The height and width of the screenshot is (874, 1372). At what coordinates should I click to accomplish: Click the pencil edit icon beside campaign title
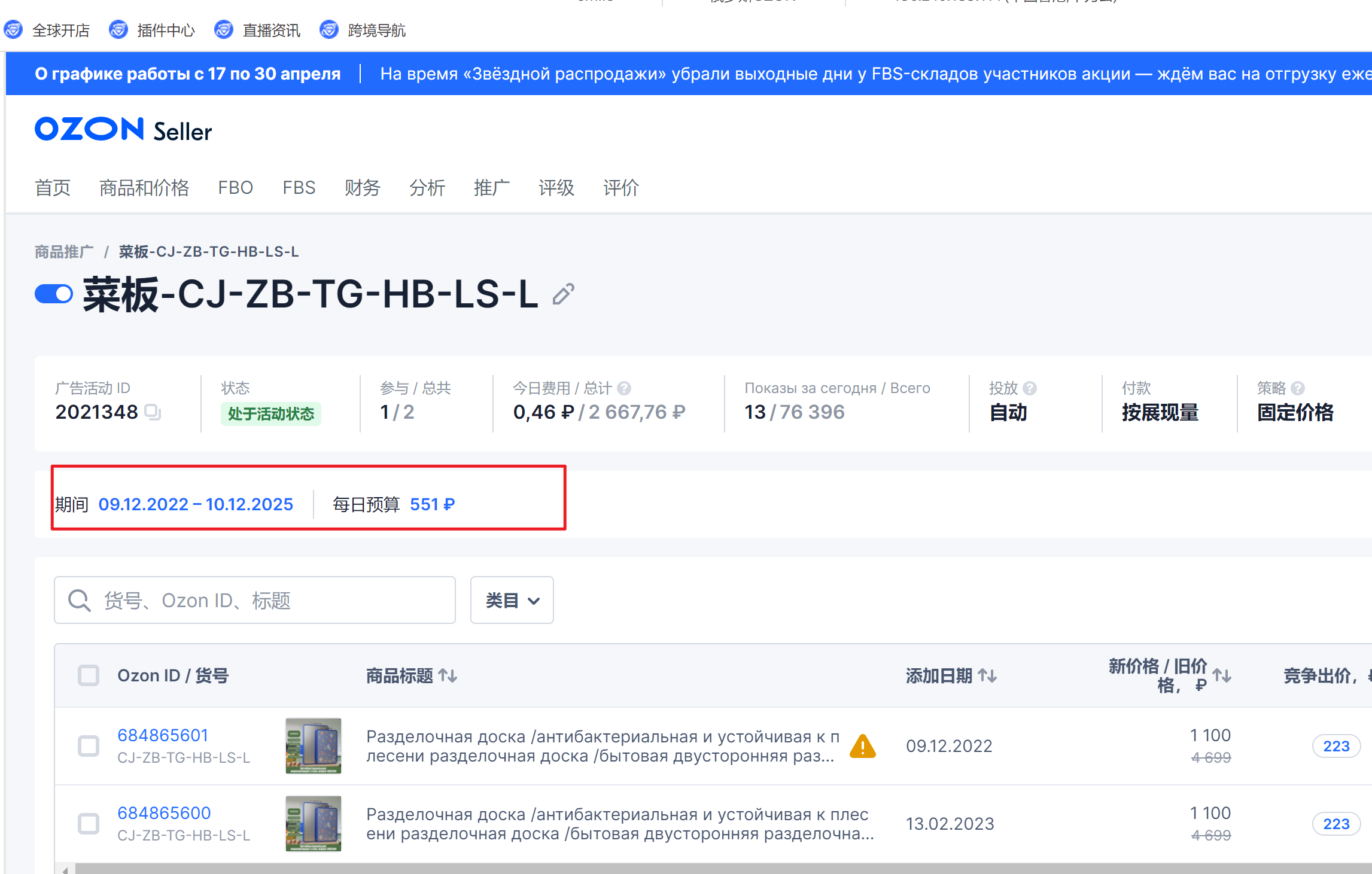(563, 294)
